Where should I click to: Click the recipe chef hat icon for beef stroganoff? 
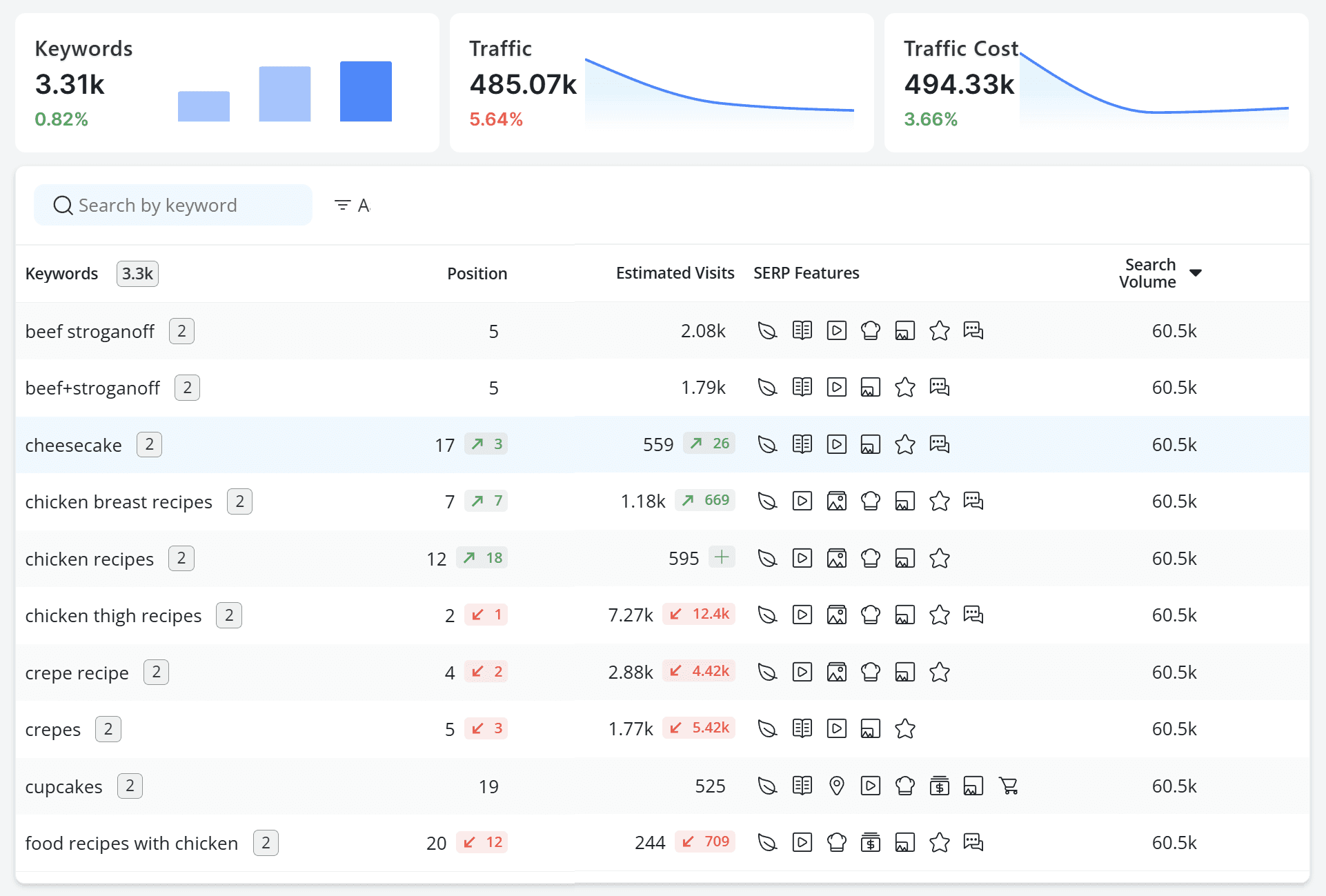click(871, 331)
